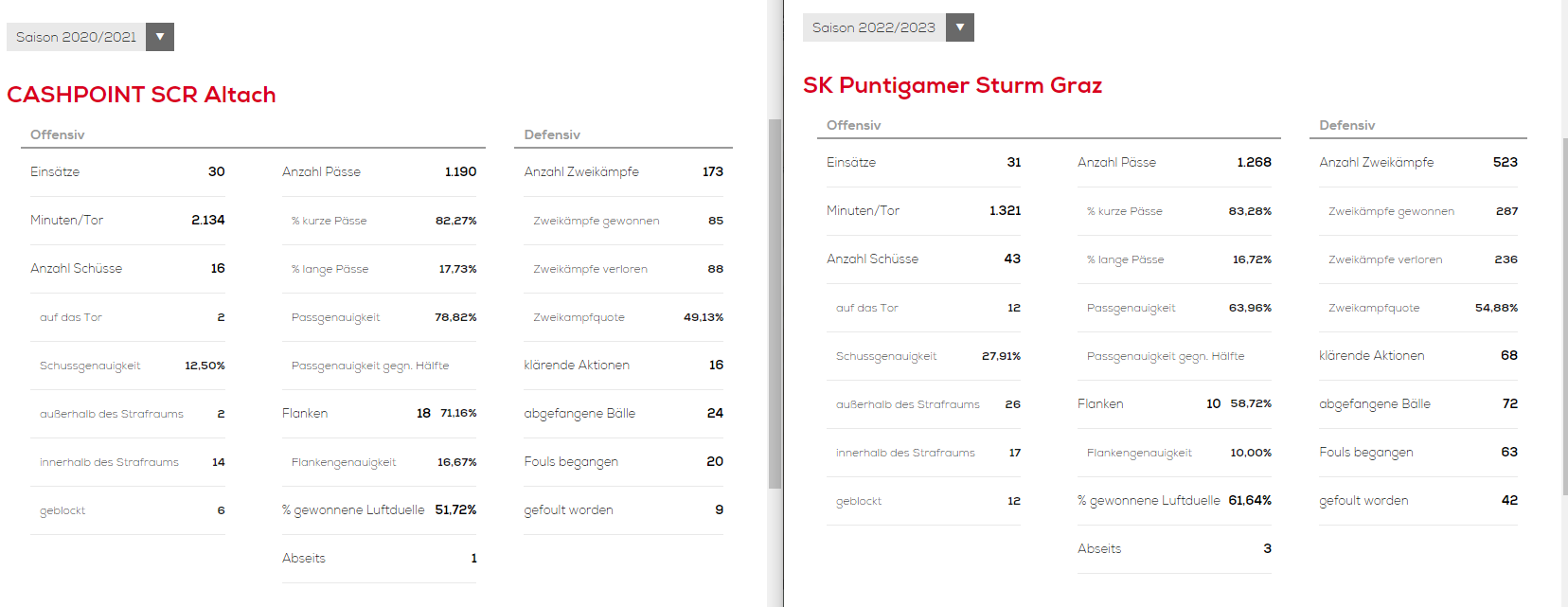
Task: Click Altach's 'gefoult worden' label
Action: [569, 509]
